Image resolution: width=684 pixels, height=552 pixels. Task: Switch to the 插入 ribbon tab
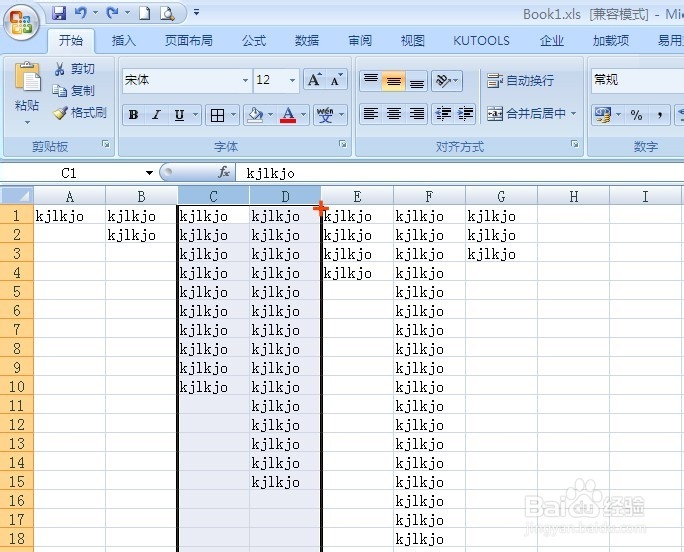(123, 41)
